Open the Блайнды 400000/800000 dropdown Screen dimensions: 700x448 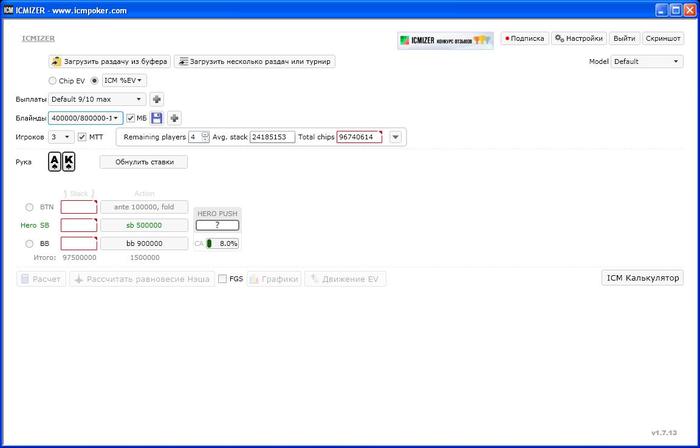pos(86,118)
